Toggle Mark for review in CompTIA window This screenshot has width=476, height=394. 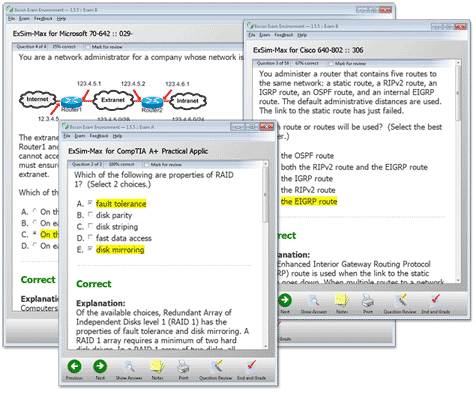click(x=147, y=164)
